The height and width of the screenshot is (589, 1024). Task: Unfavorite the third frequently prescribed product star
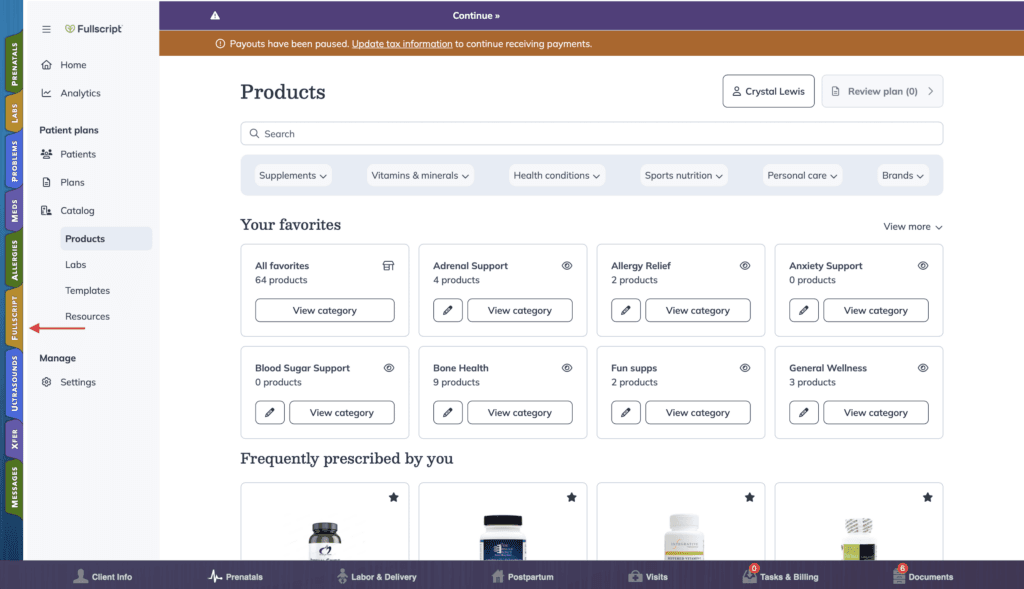750,498
